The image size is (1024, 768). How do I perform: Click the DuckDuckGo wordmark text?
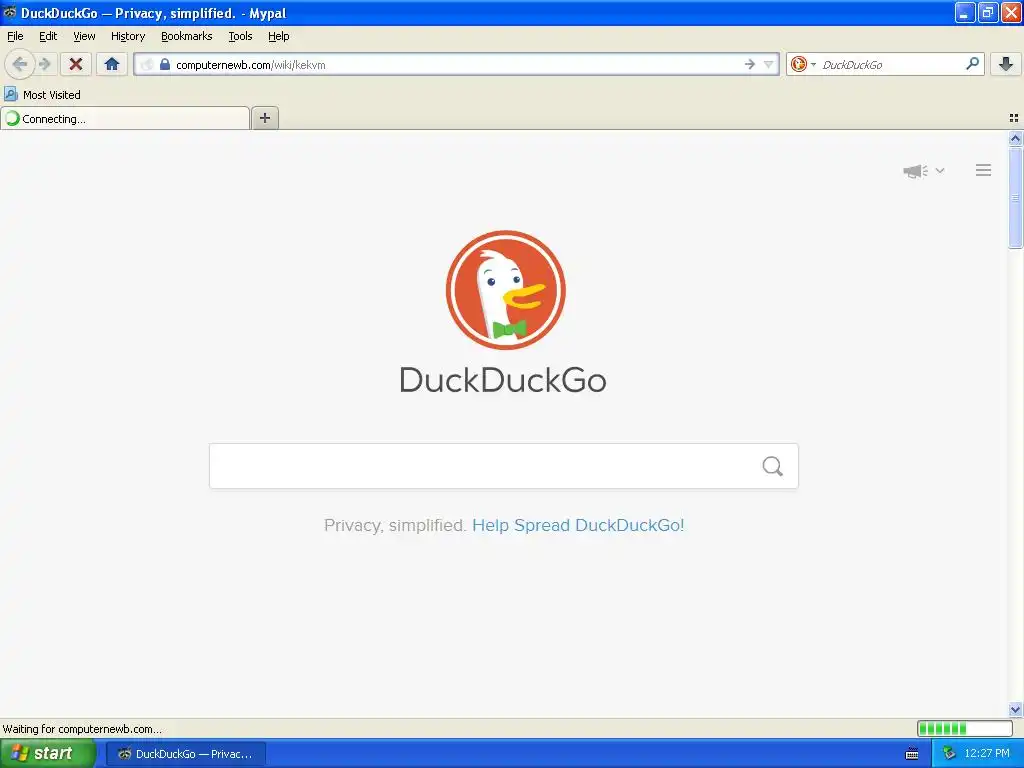point(503,380)
